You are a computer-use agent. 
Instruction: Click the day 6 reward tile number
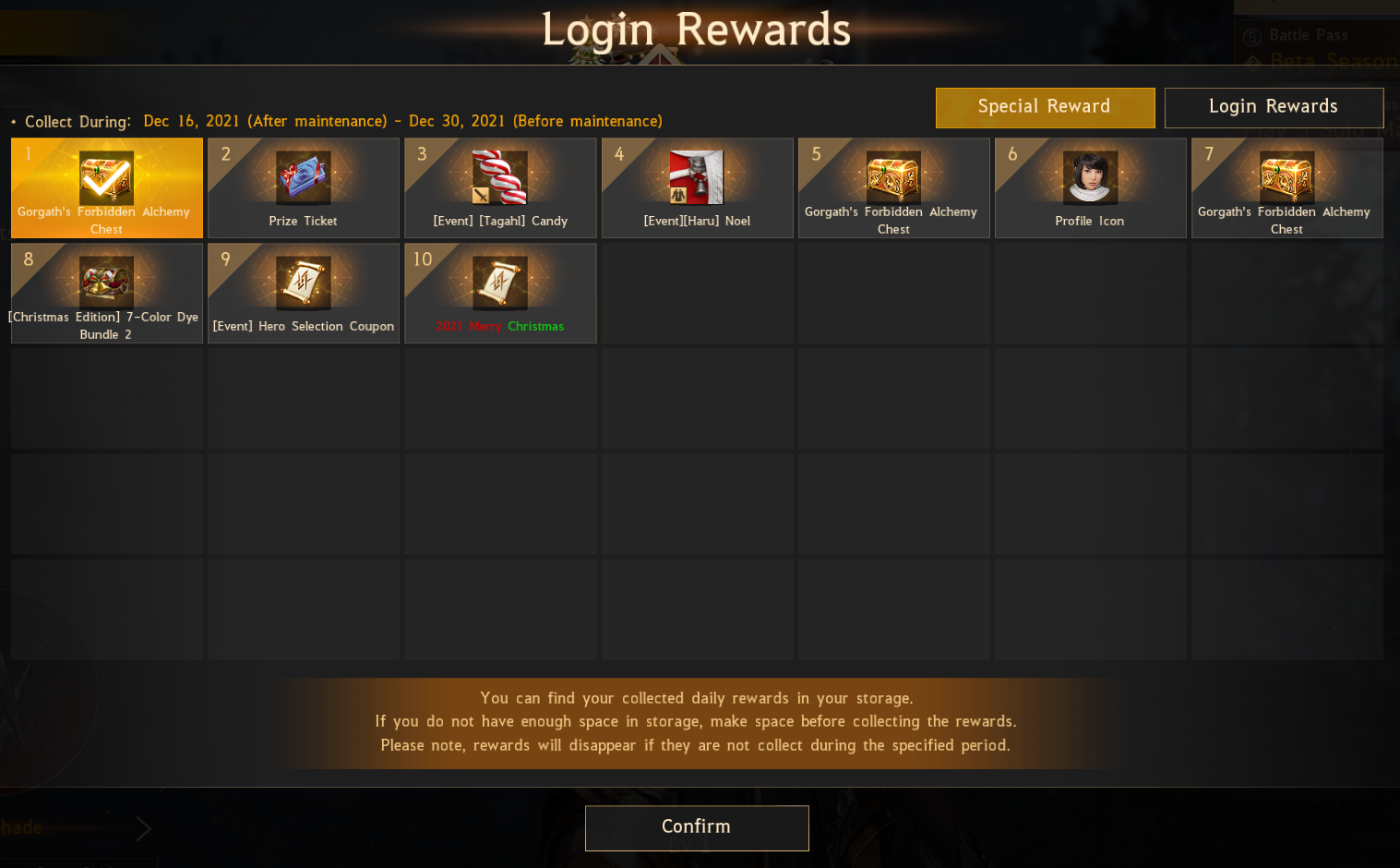(x=1012, y=154)
